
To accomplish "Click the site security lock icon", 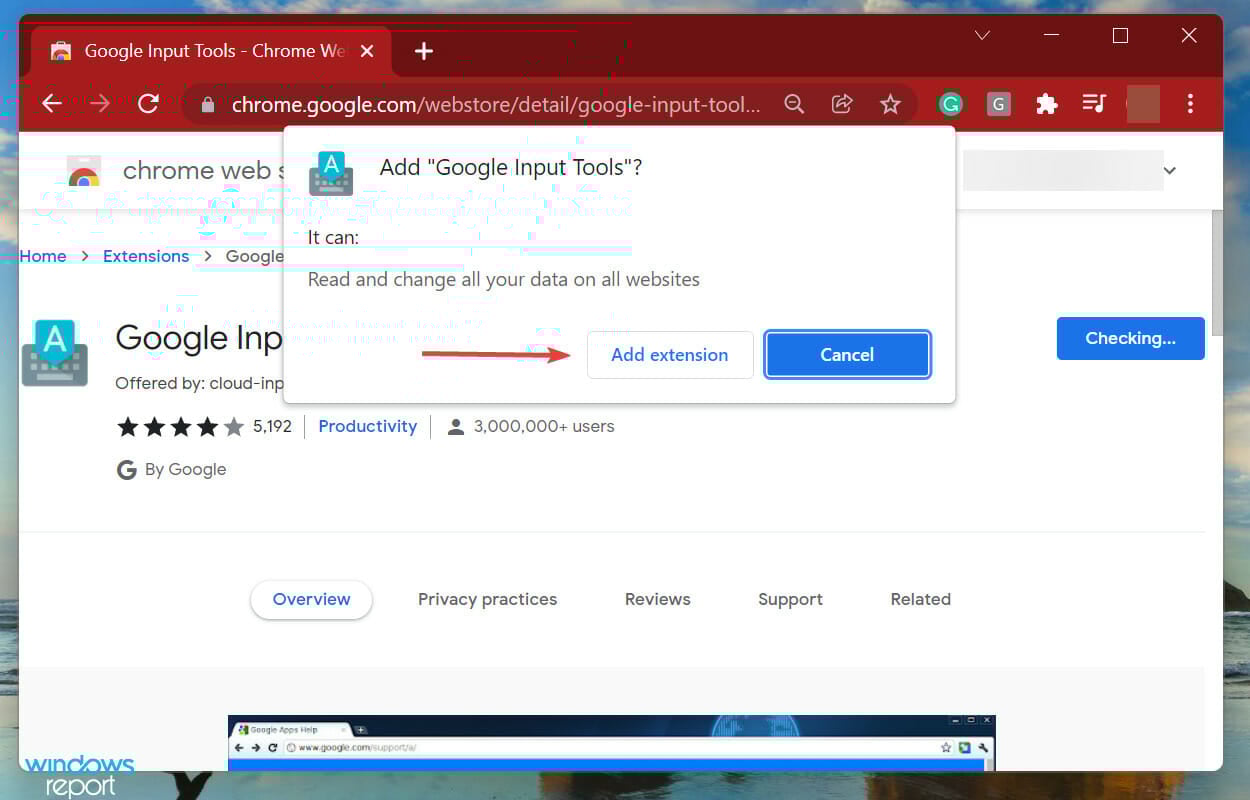I will tap(206, 103).
